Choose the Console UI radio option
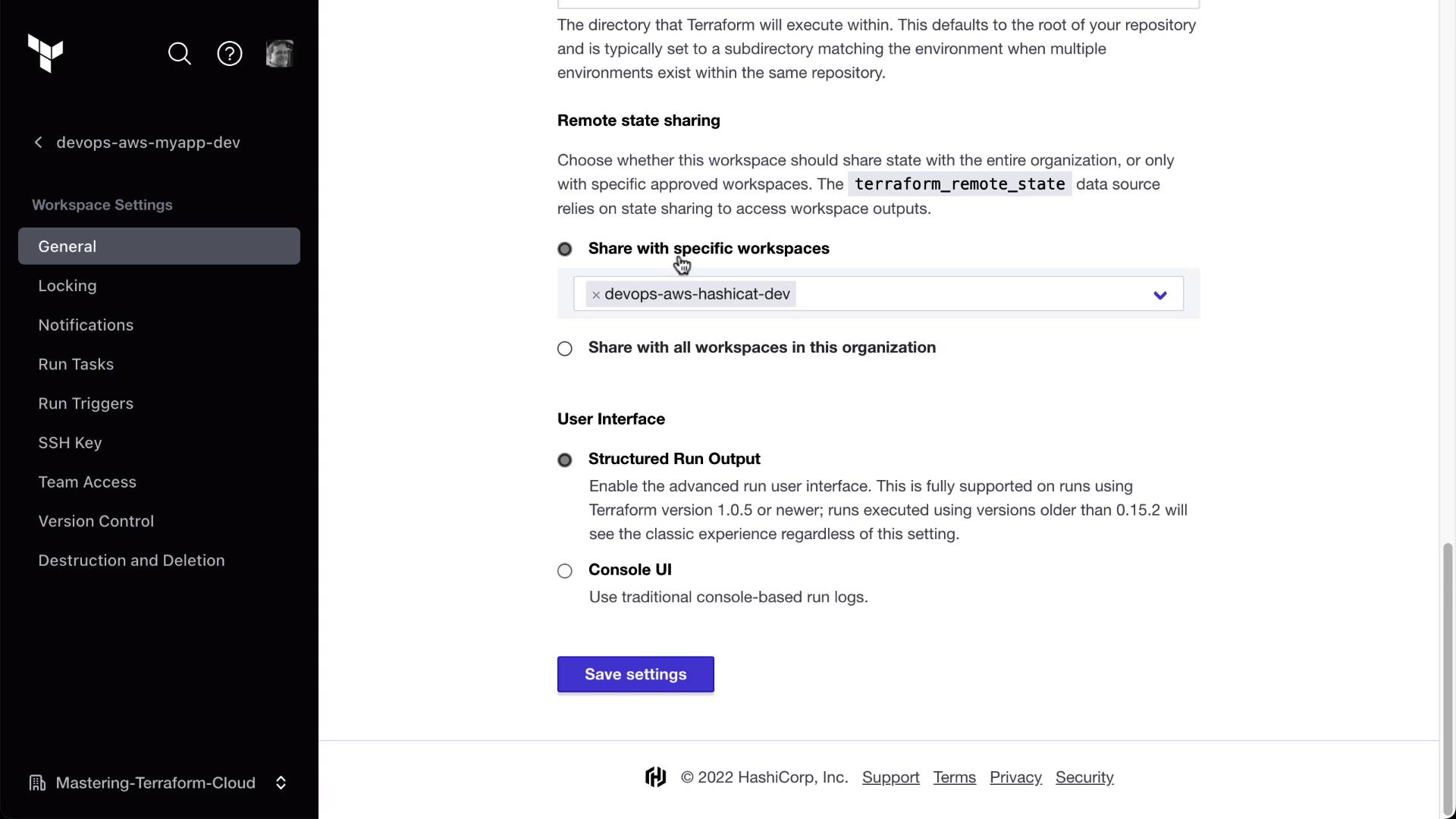 coord(565,571)
